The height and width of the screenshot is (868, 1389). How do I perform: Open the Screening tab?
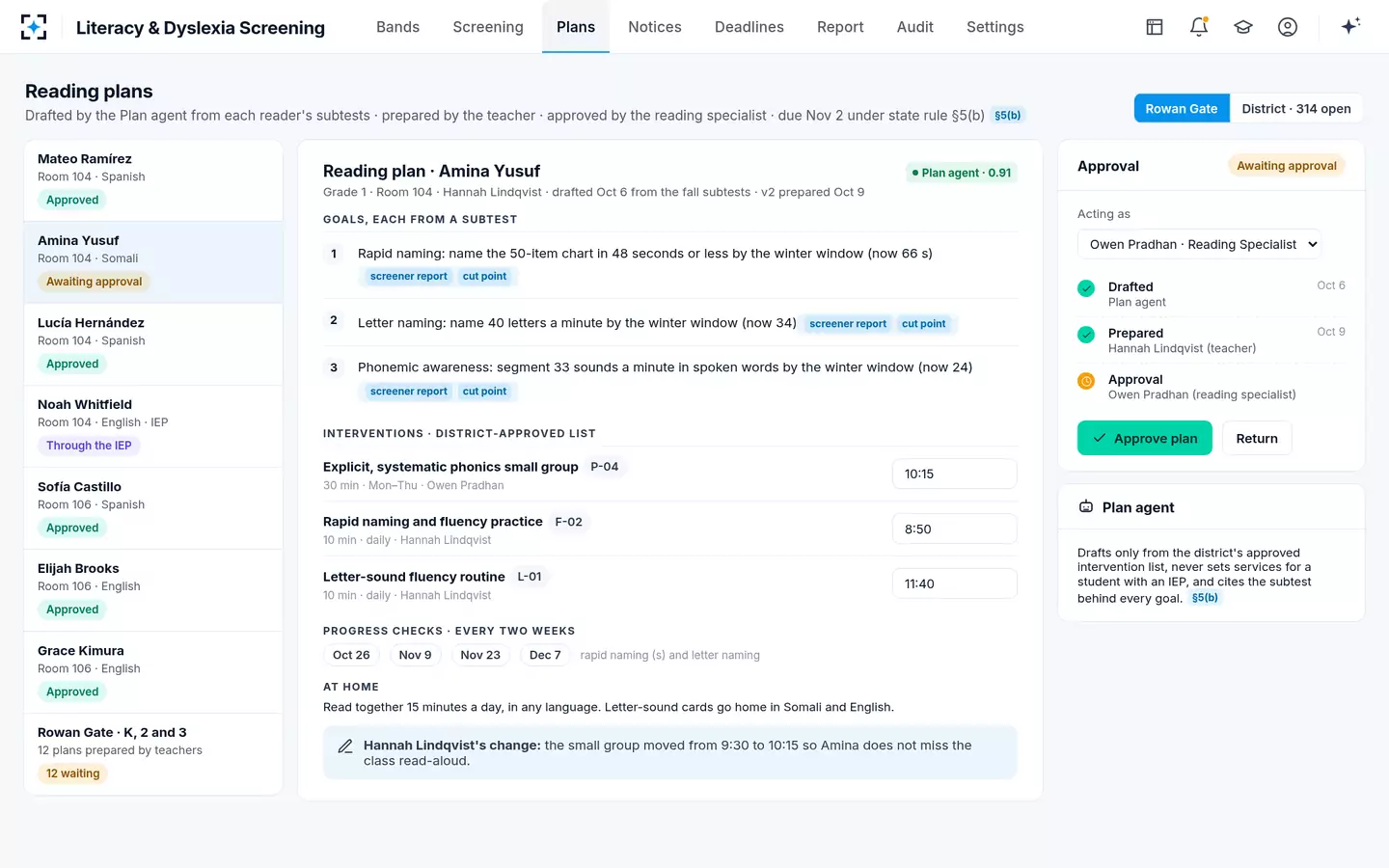pyautogui.click(x=488, y=27)
